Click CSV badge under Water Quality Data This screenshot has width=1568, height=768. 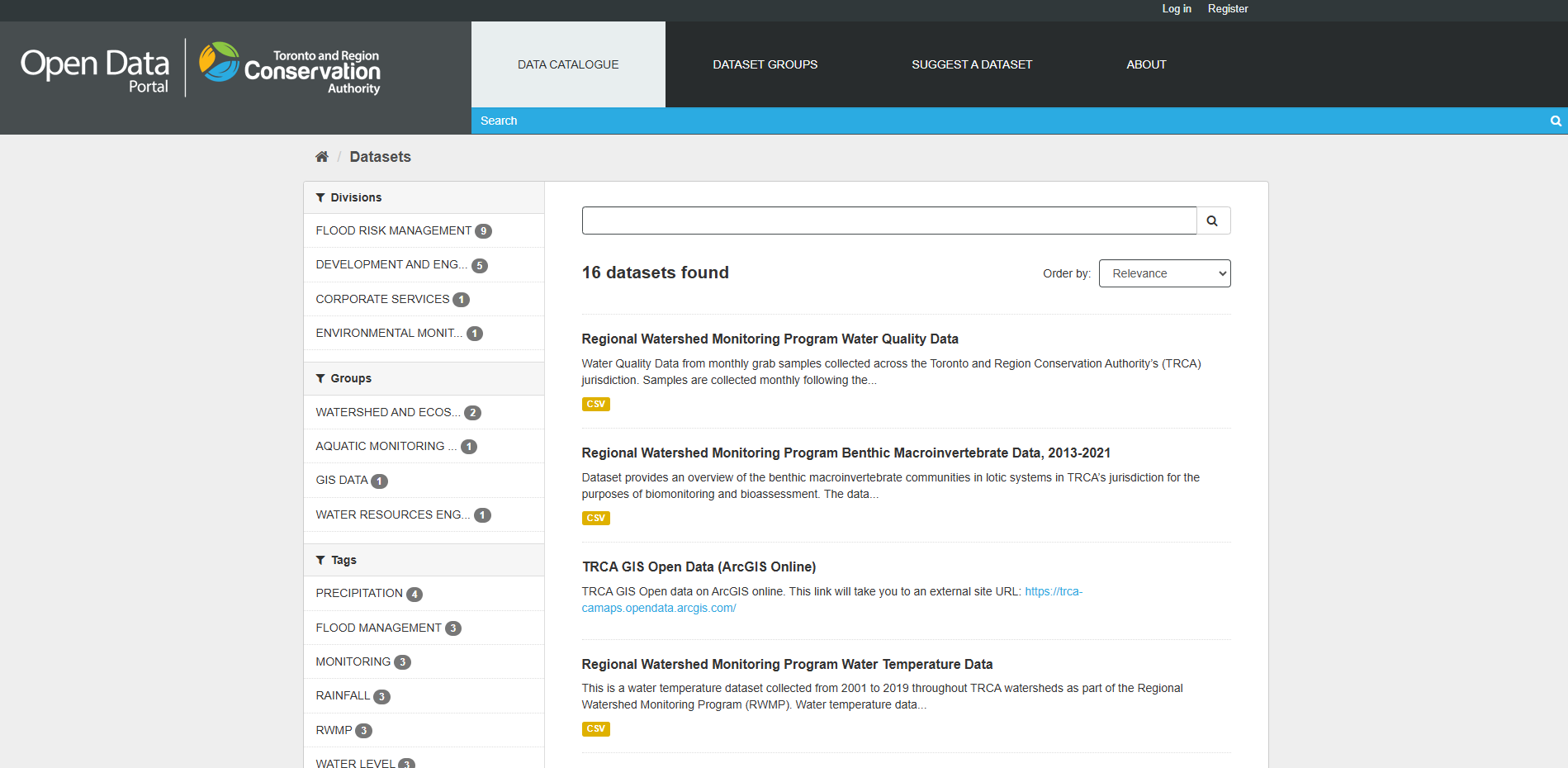click(595, 404)
